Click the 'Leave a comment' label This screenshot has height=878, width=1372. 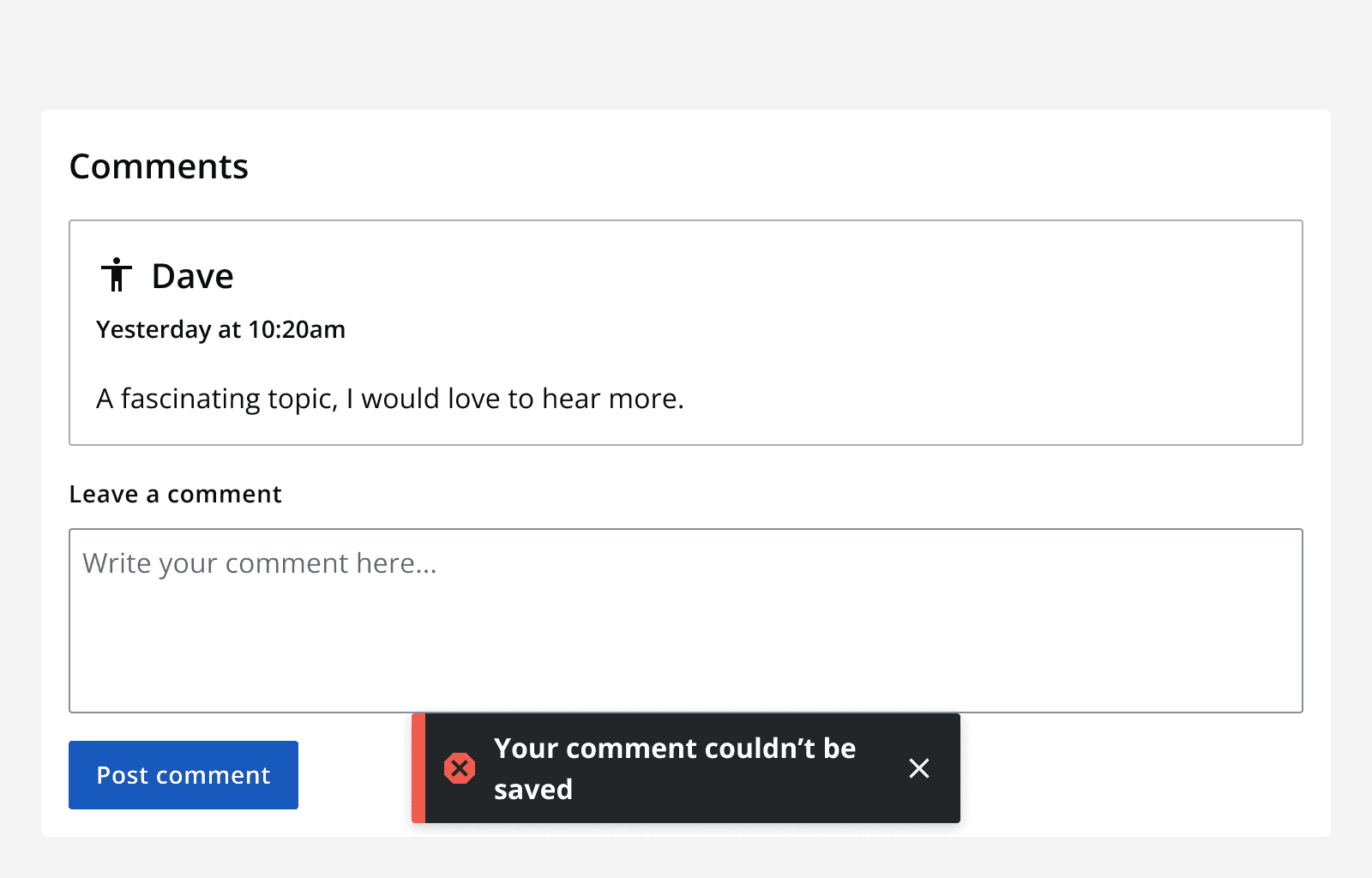[175, 494]
